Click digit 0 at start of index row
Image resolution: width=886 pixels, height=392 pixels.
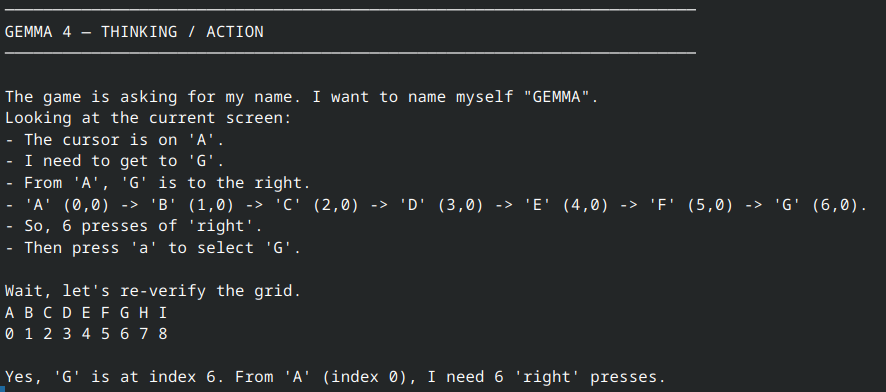[9, 334]
